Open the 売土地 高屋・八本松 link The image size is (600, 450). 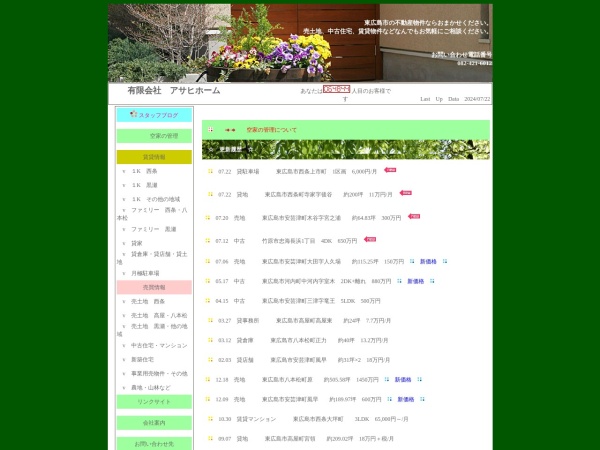159,316
